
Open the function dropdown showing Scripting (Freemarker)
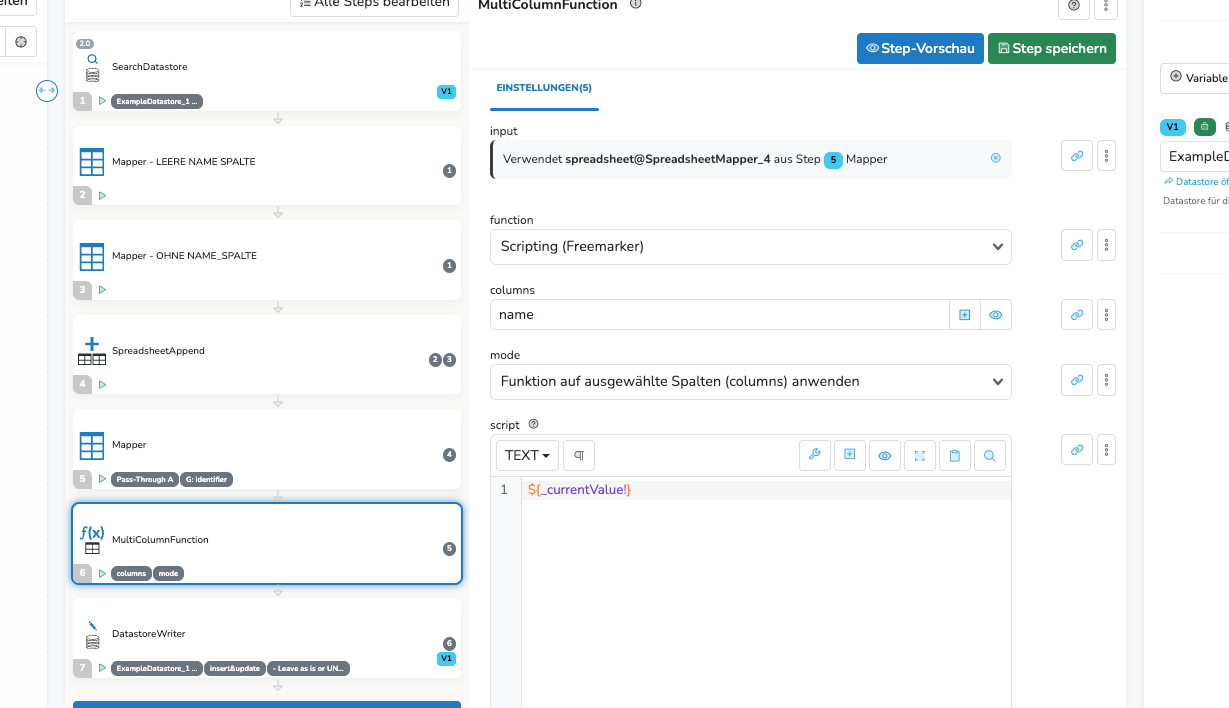pos(750,246)
